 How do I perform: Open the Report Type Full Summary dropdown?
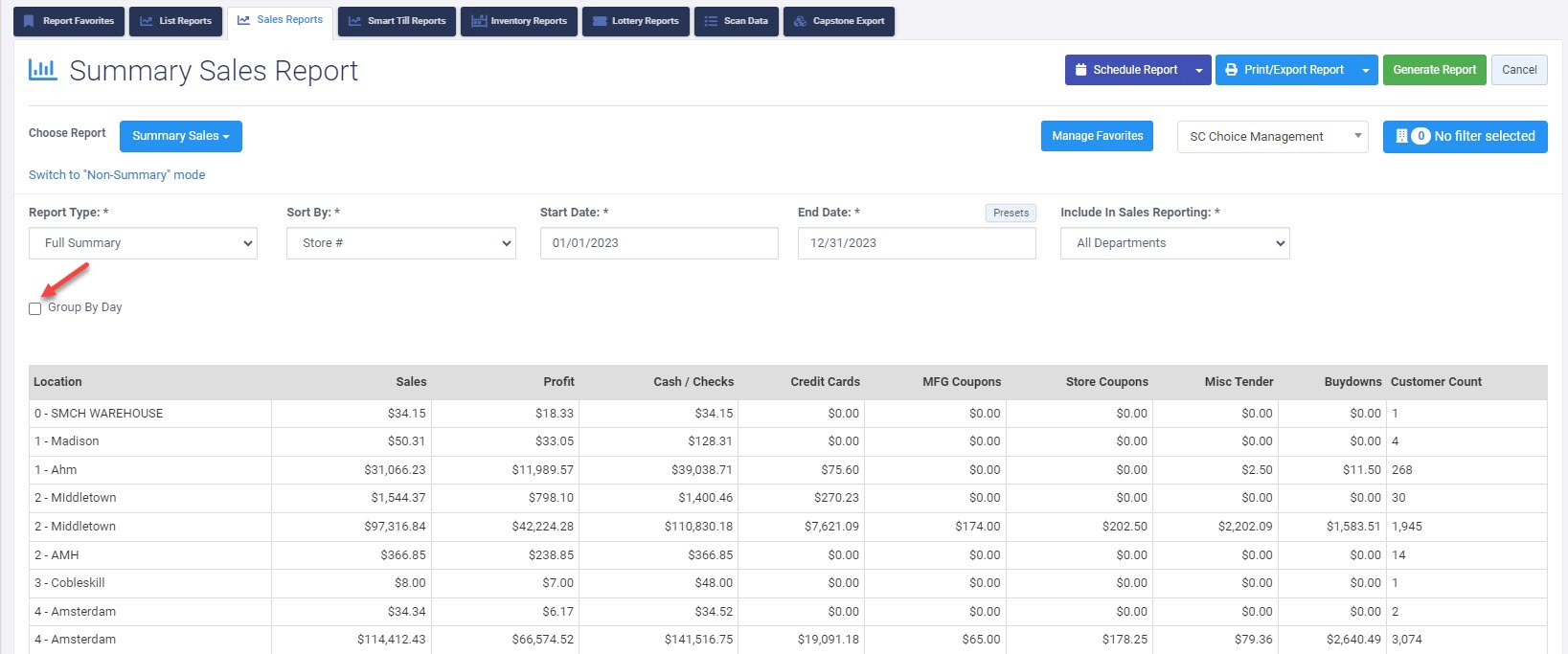click(x=143, y=243)
